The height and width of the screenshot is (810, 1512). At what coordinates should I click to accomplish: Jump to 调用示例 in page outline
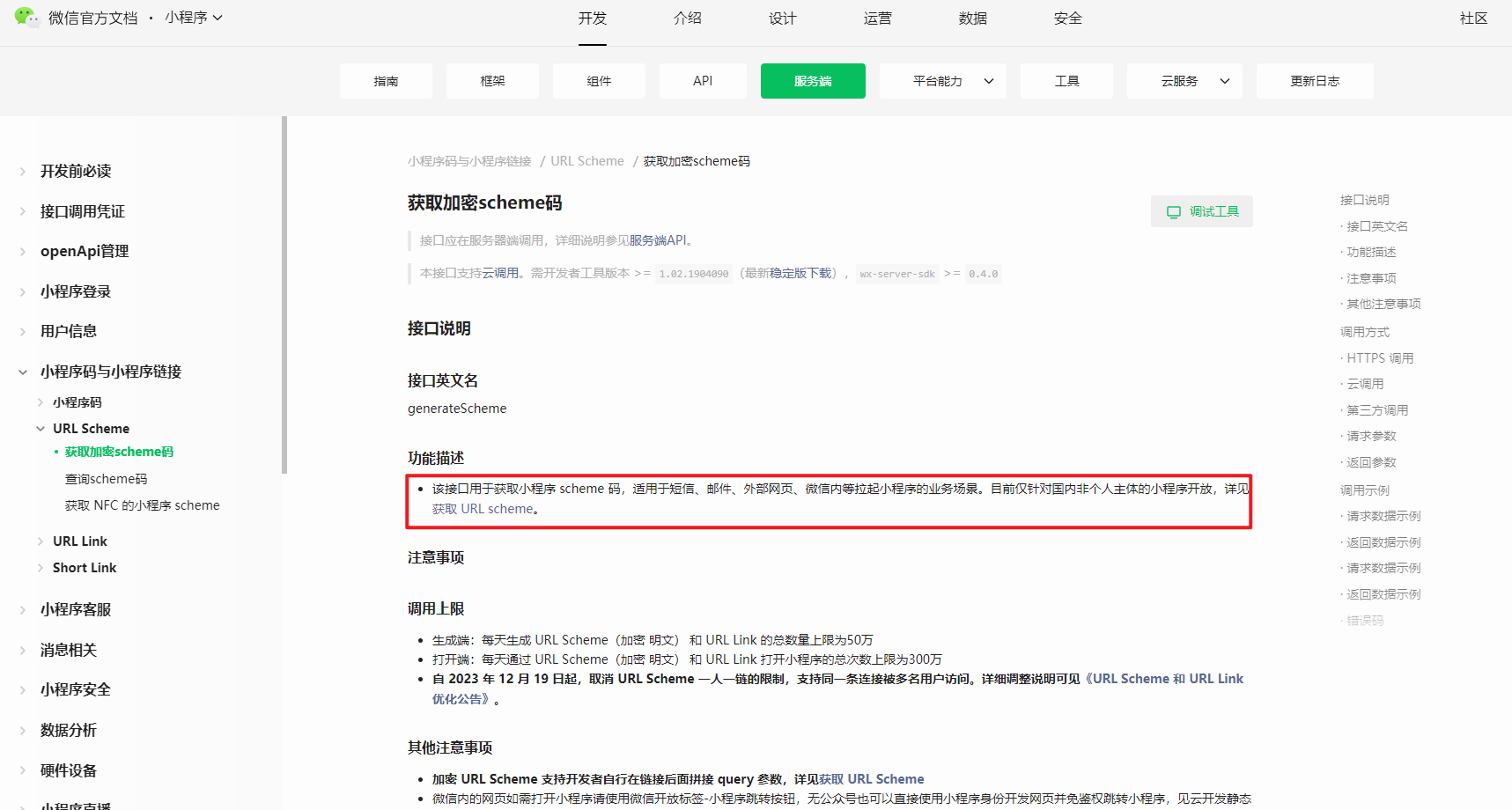coord(1365,490)
